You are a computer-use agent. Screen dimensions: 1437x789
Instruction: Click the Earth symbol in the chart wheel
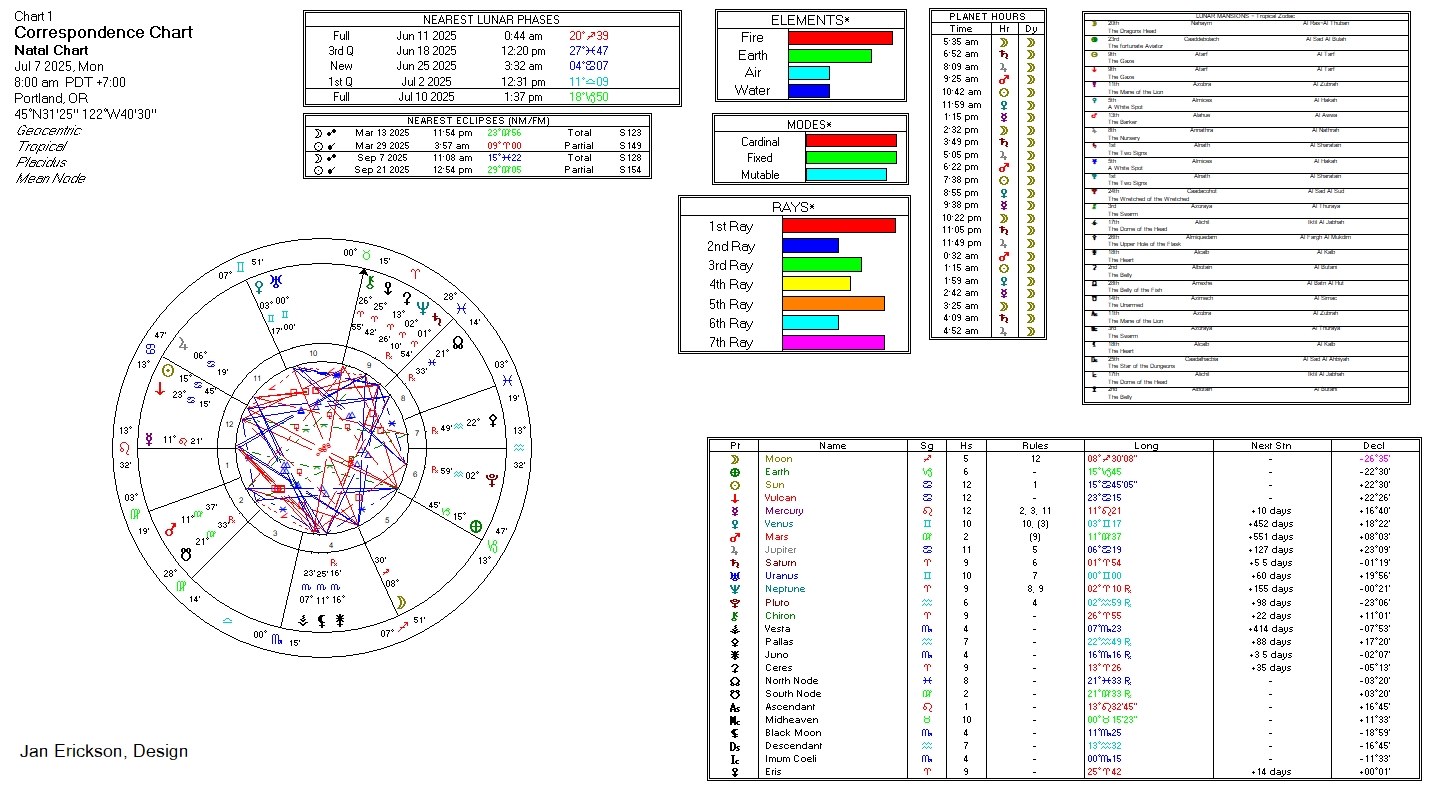pyautogui.click(x=476, y=526)
